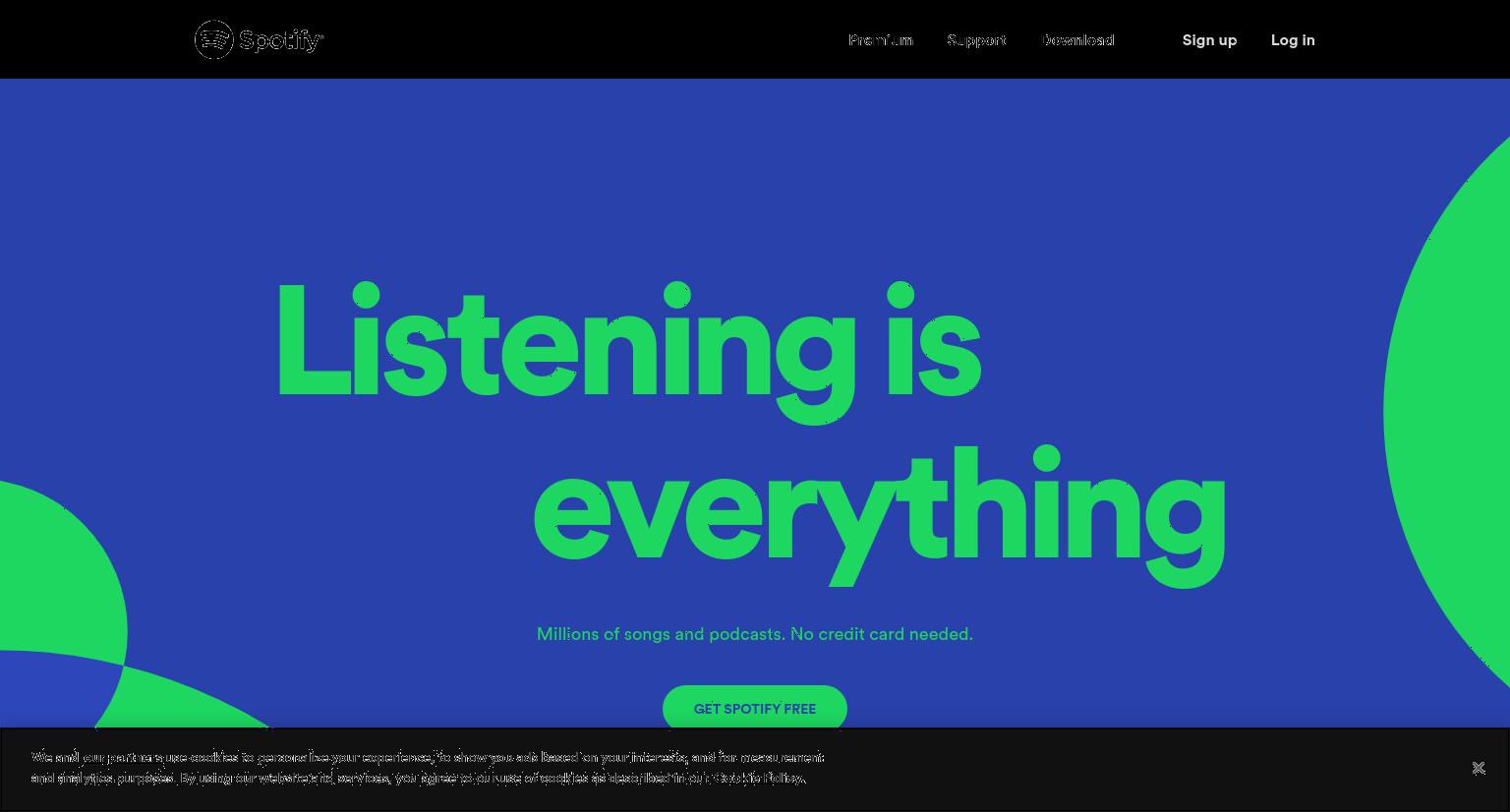
Task: Open the Cookie Policy link in banner
Action: click(758, 778)
